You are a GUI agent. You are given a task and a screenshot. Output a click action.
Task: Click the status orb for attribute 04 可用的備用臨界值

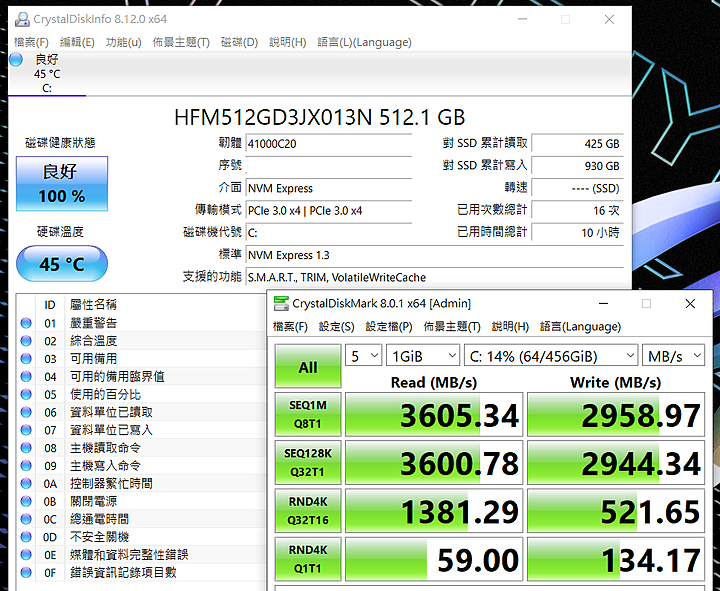[x=26, y=377]
